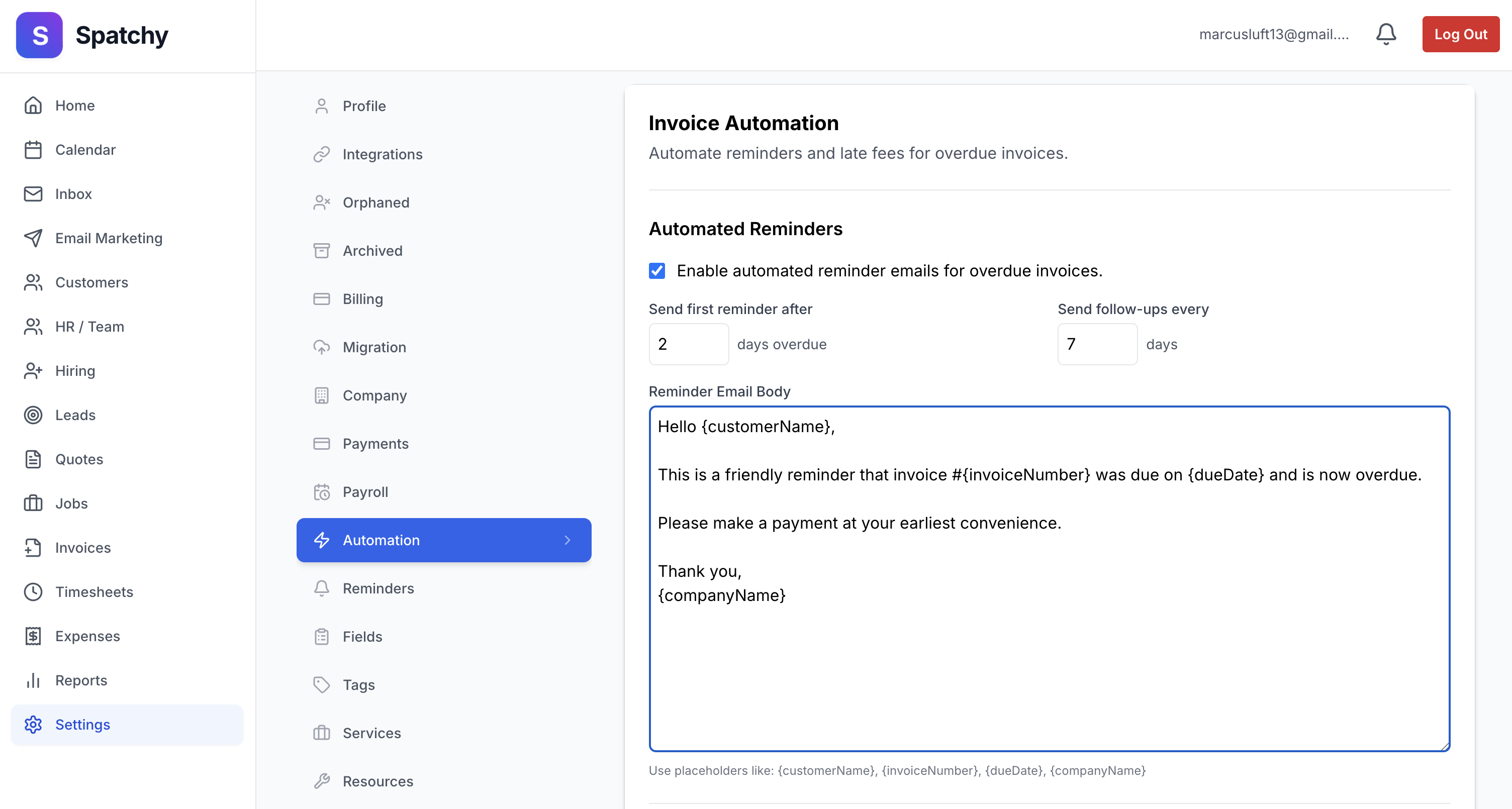
Task: Click the Resources wrench icon
Action: click(x=322, y=781)
